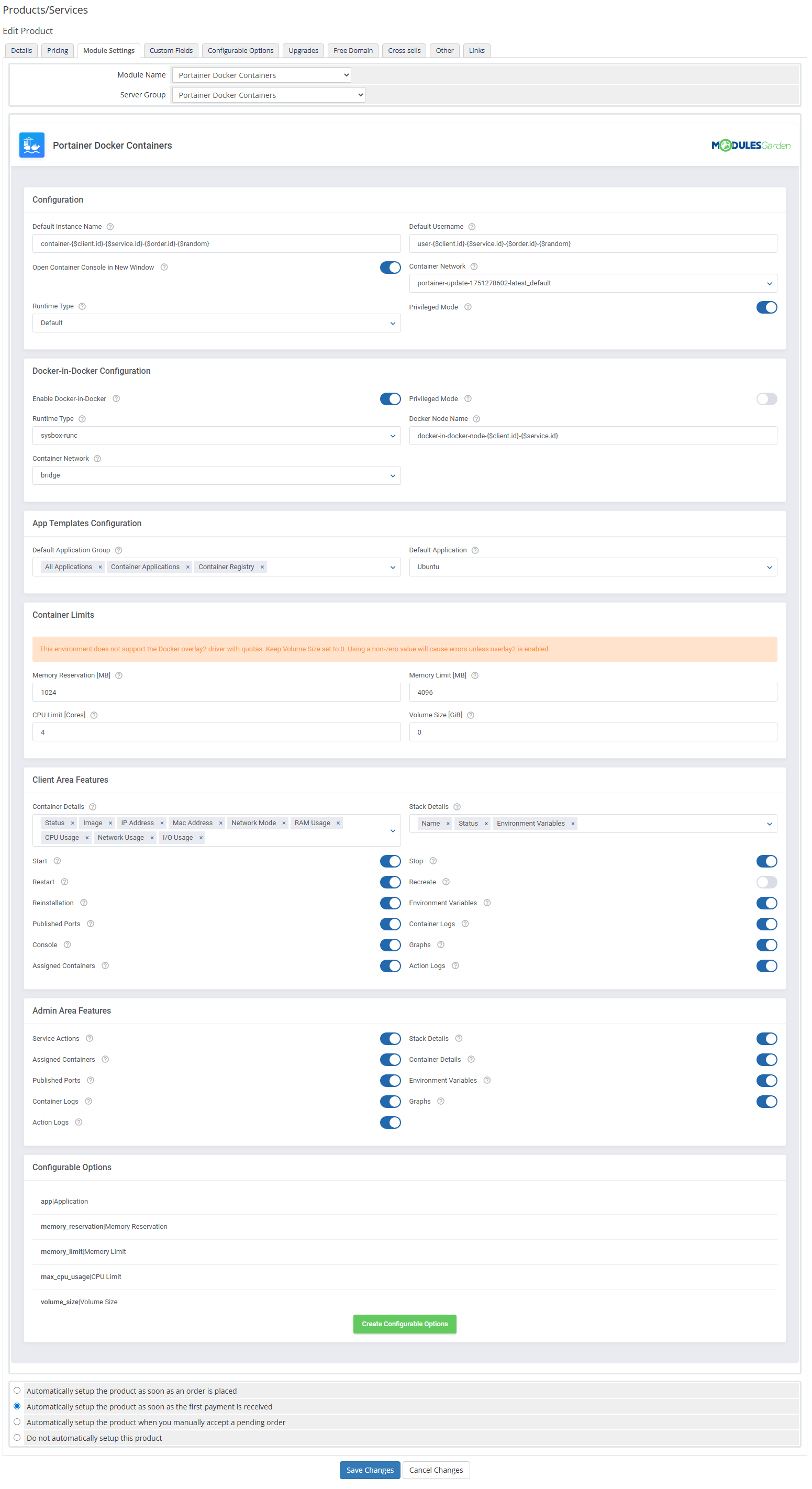Click help icon beside Memory Reservation [MB]
This screenshot has width=812, height=1489.
(118, 676)
